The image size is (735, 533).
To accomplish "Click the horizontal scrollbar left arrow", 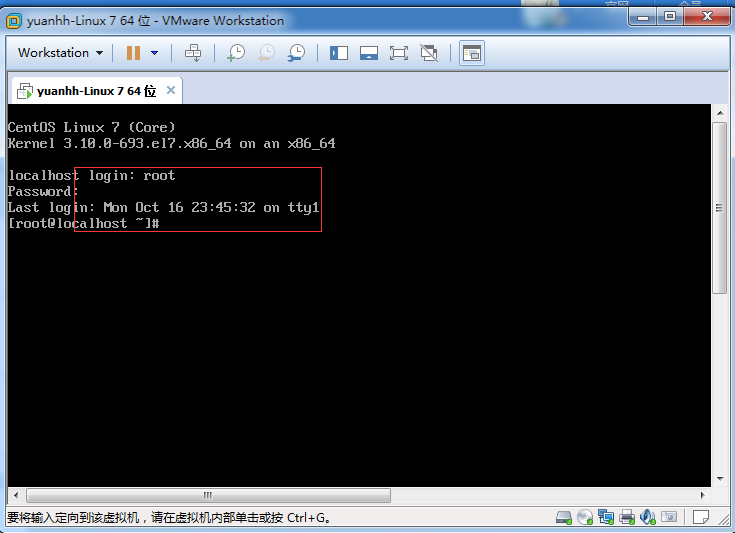I will click(x=16, y=495).
